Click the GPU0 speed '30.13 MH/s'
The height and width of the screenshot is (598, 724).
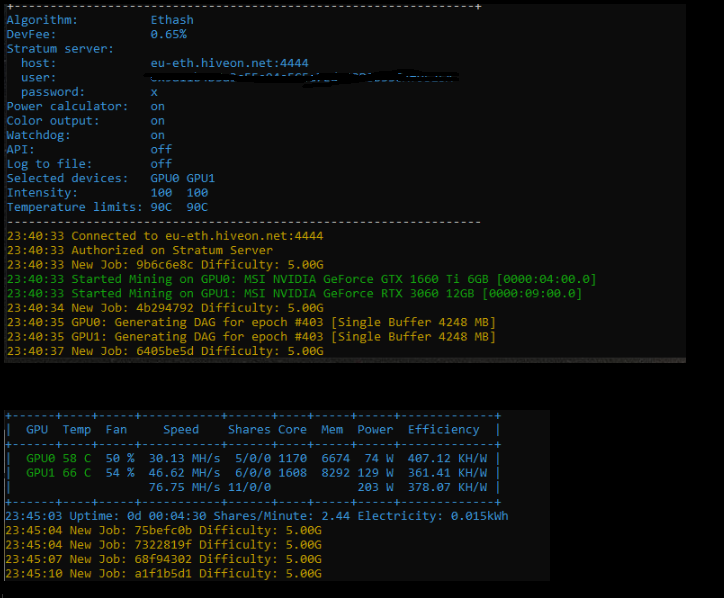pos(184,459)
